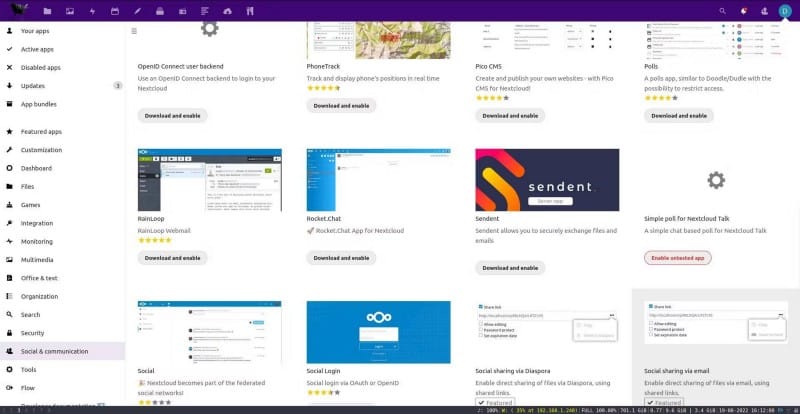
Task: Download and enable the RainLoop app
Action: [x=172, y=258]
